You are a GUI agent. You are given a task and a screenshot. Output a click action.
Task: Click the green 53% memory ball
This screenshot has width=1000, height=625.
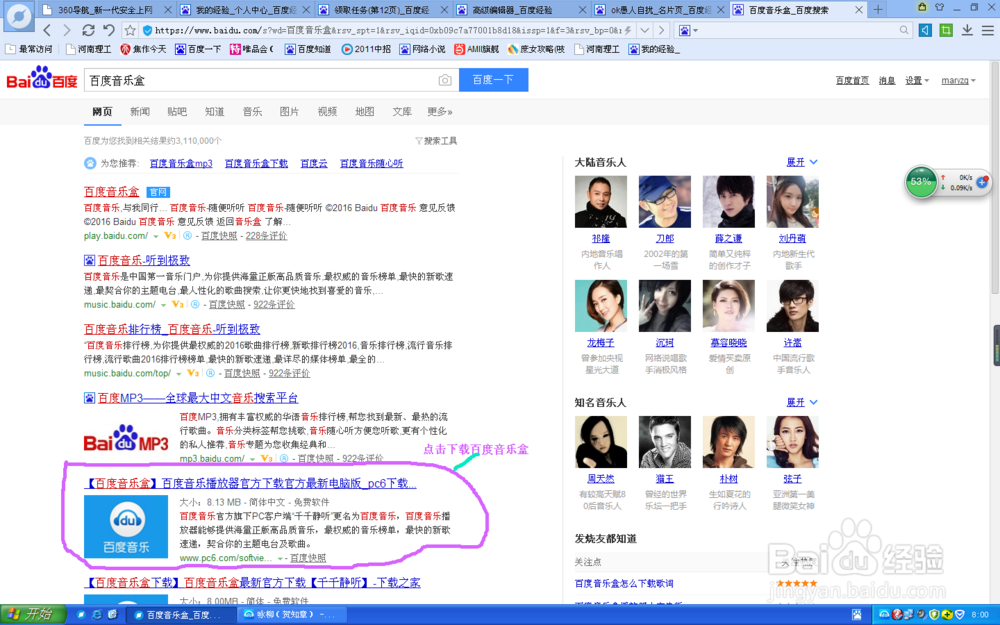pos(920,182)
